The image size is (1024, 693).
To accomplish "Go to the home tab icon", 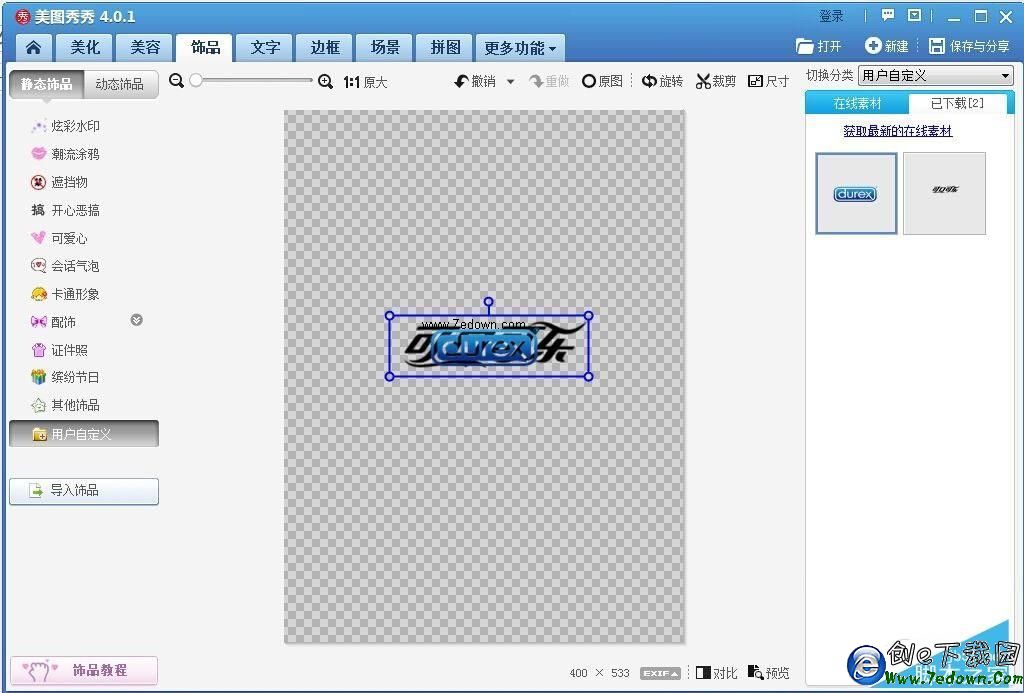I will coord(33,48).
